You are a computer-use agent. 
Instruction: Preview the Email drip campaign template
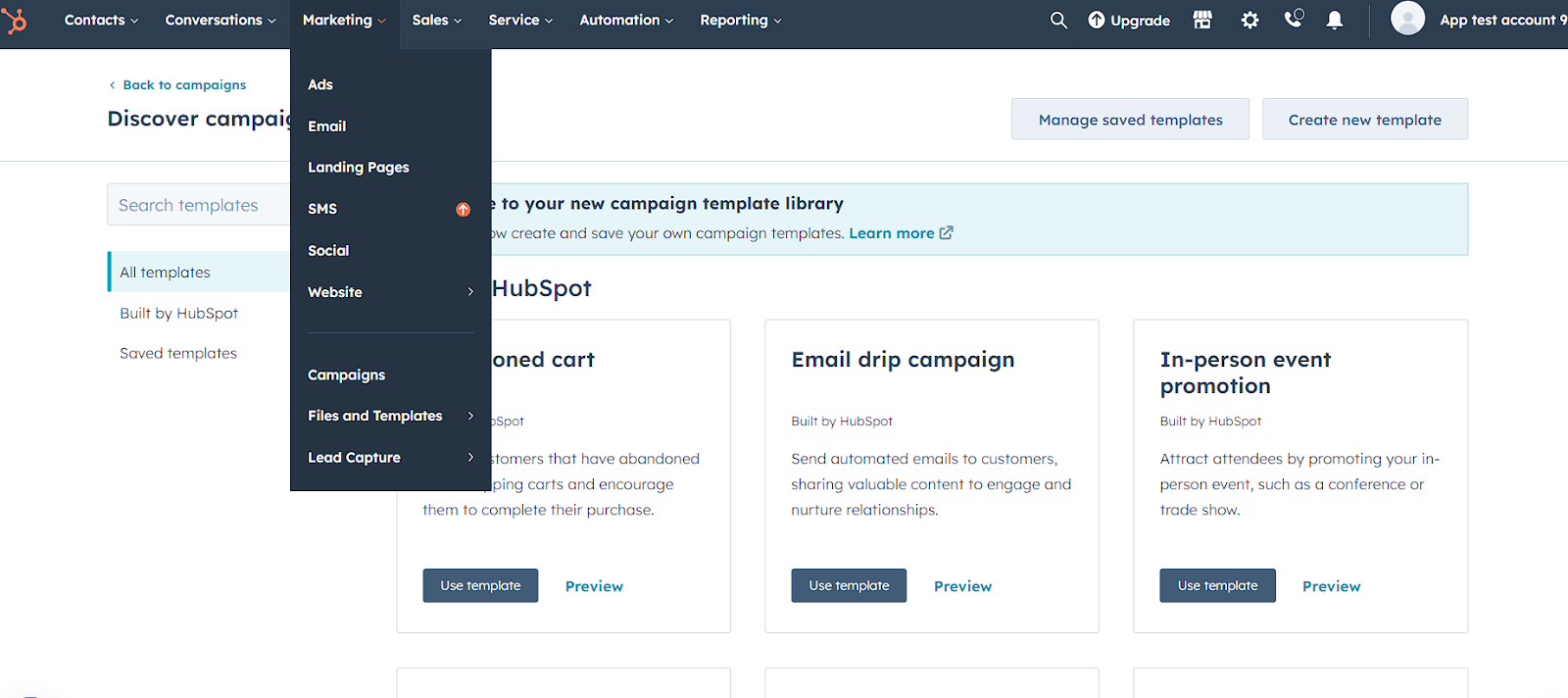[962, 586]
